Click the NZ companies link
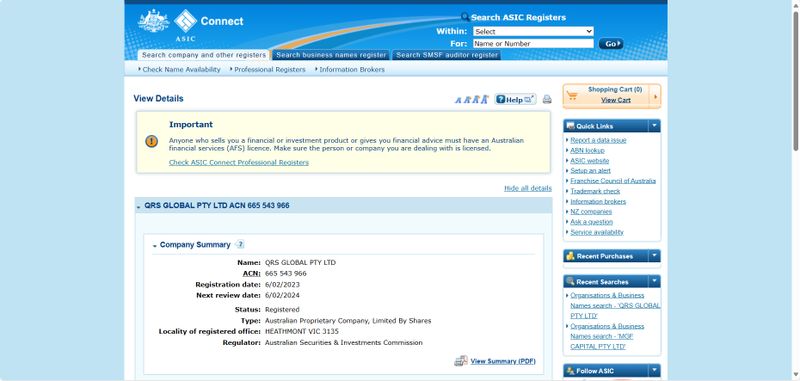 [591, 211]
